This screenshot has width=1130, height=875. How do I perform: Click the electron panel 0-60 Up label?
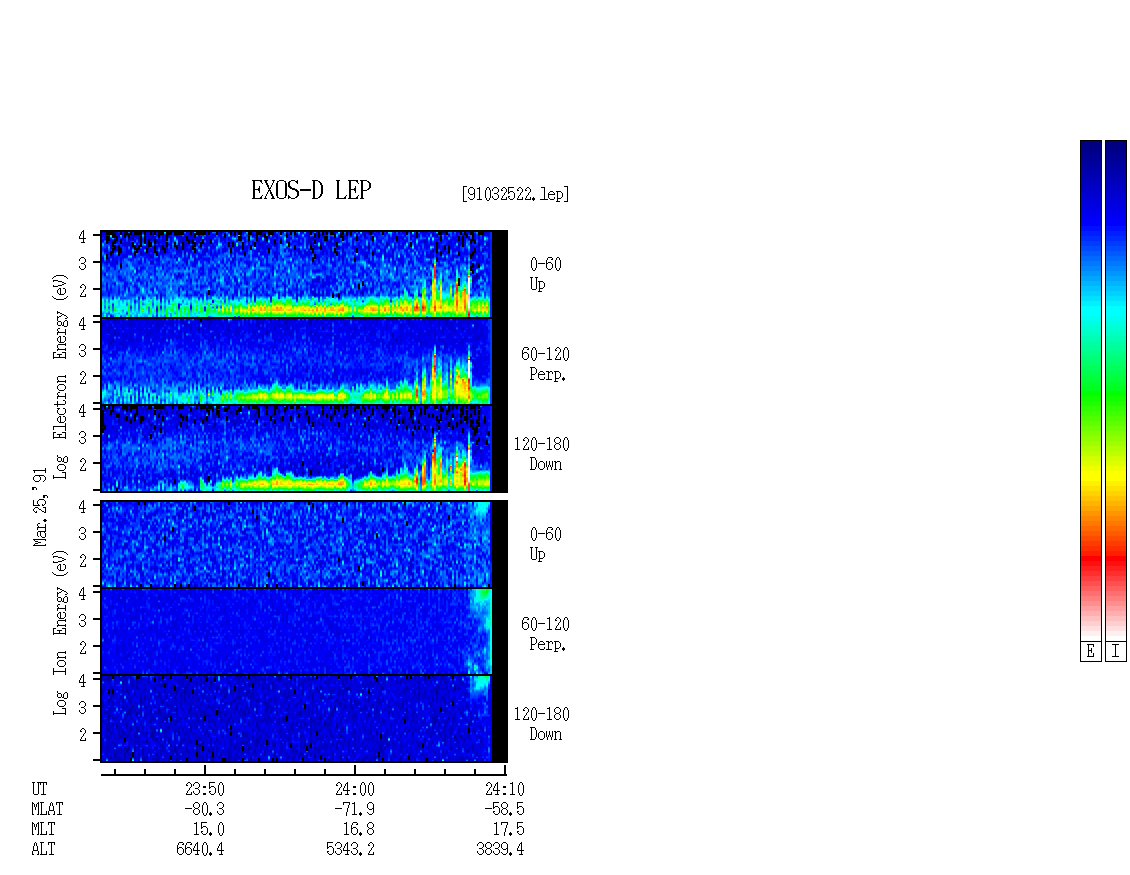[546, 274]
